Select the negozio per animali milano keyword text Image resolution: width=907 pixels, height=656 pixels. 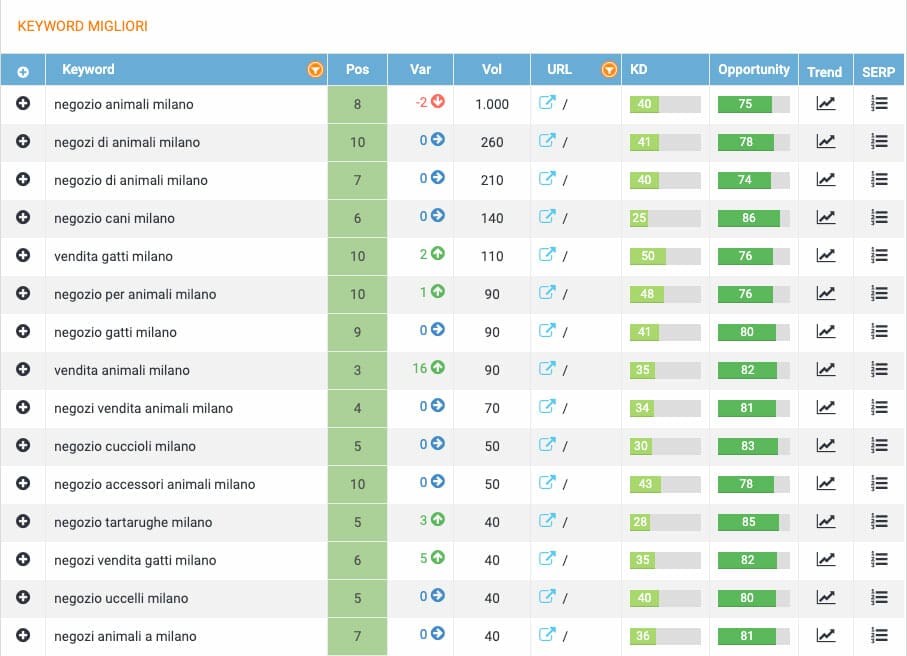(x=135, y=294)
